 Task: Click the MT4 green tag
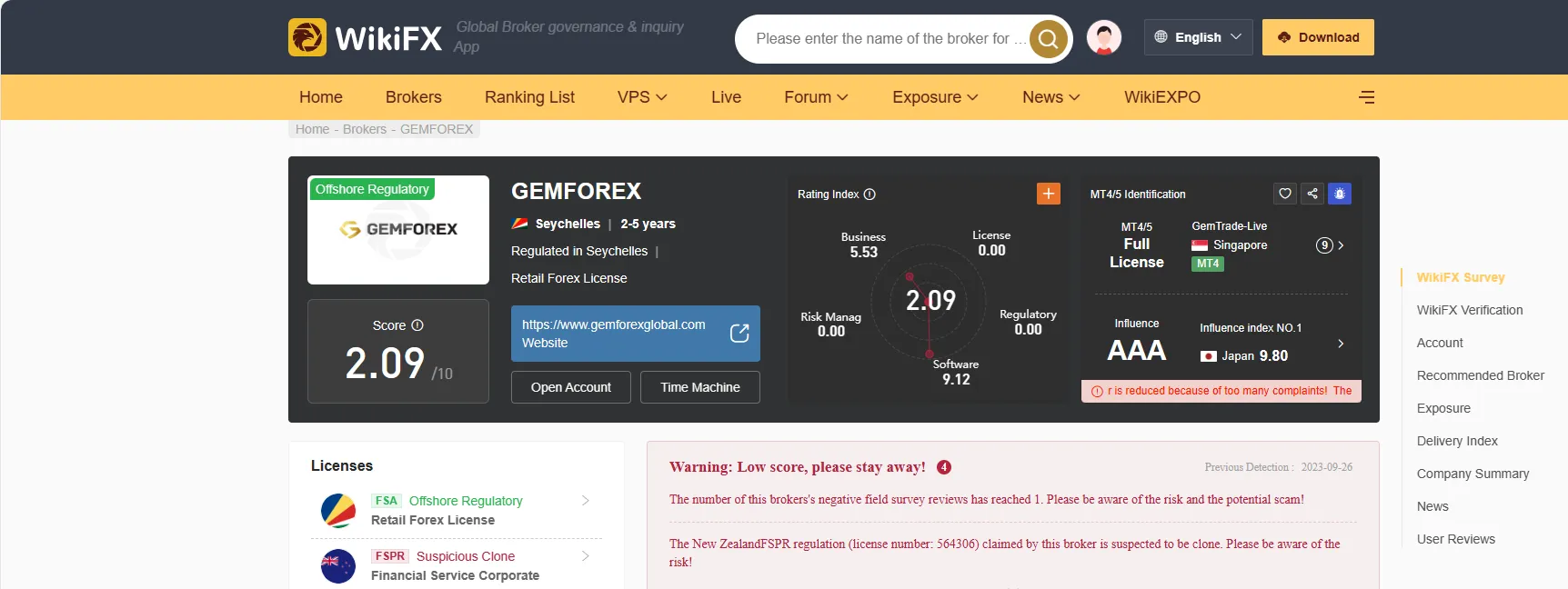coord(1208,264)
